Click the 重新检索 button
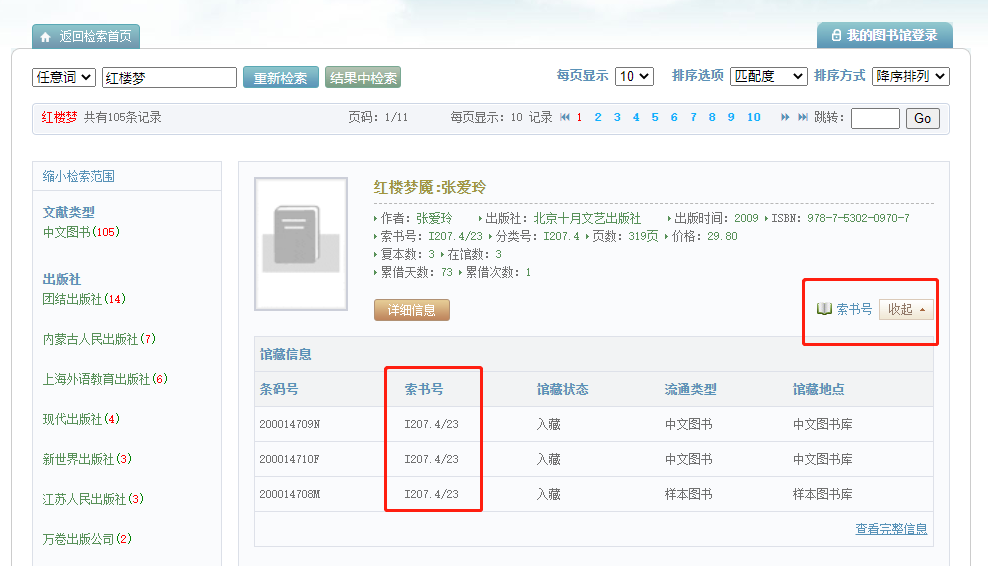This screenshot has height=566, width=988. click(x=280, y=78)
